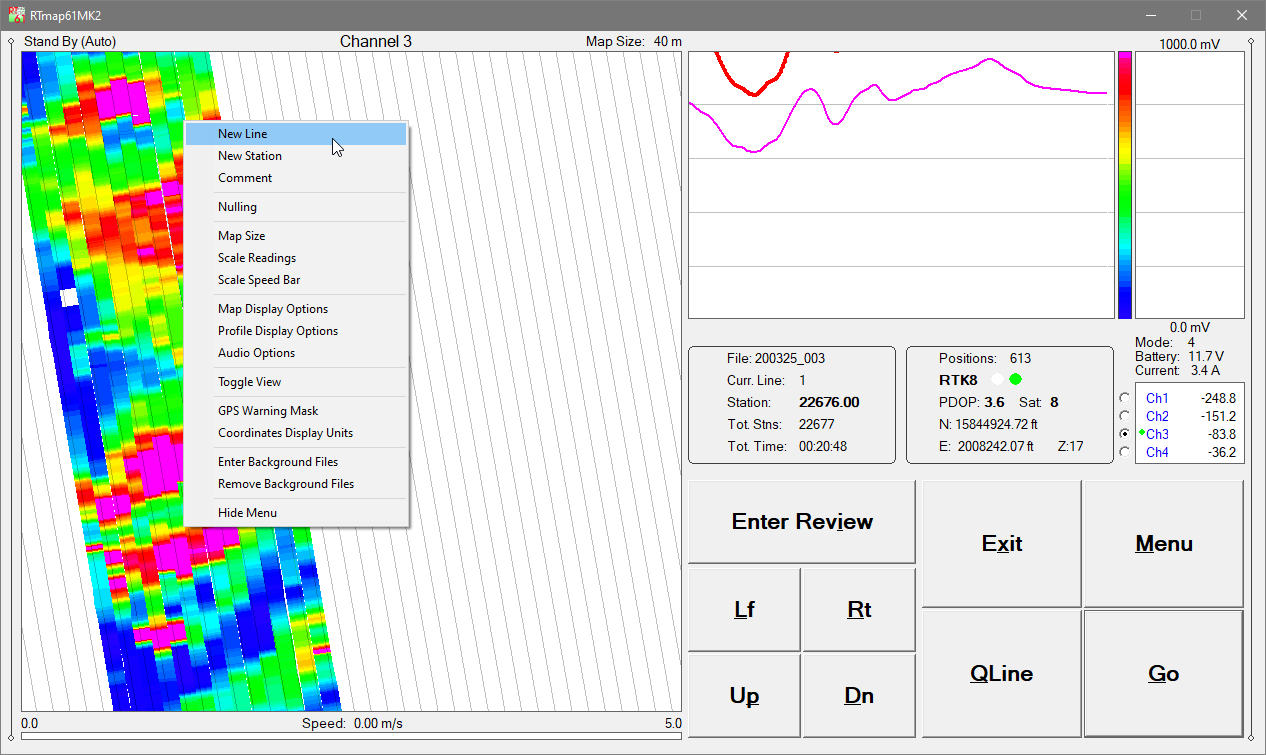This screenshot has height=755, width=1266.
Task: Open the Menu button
Action: [x=1164, y=544]
